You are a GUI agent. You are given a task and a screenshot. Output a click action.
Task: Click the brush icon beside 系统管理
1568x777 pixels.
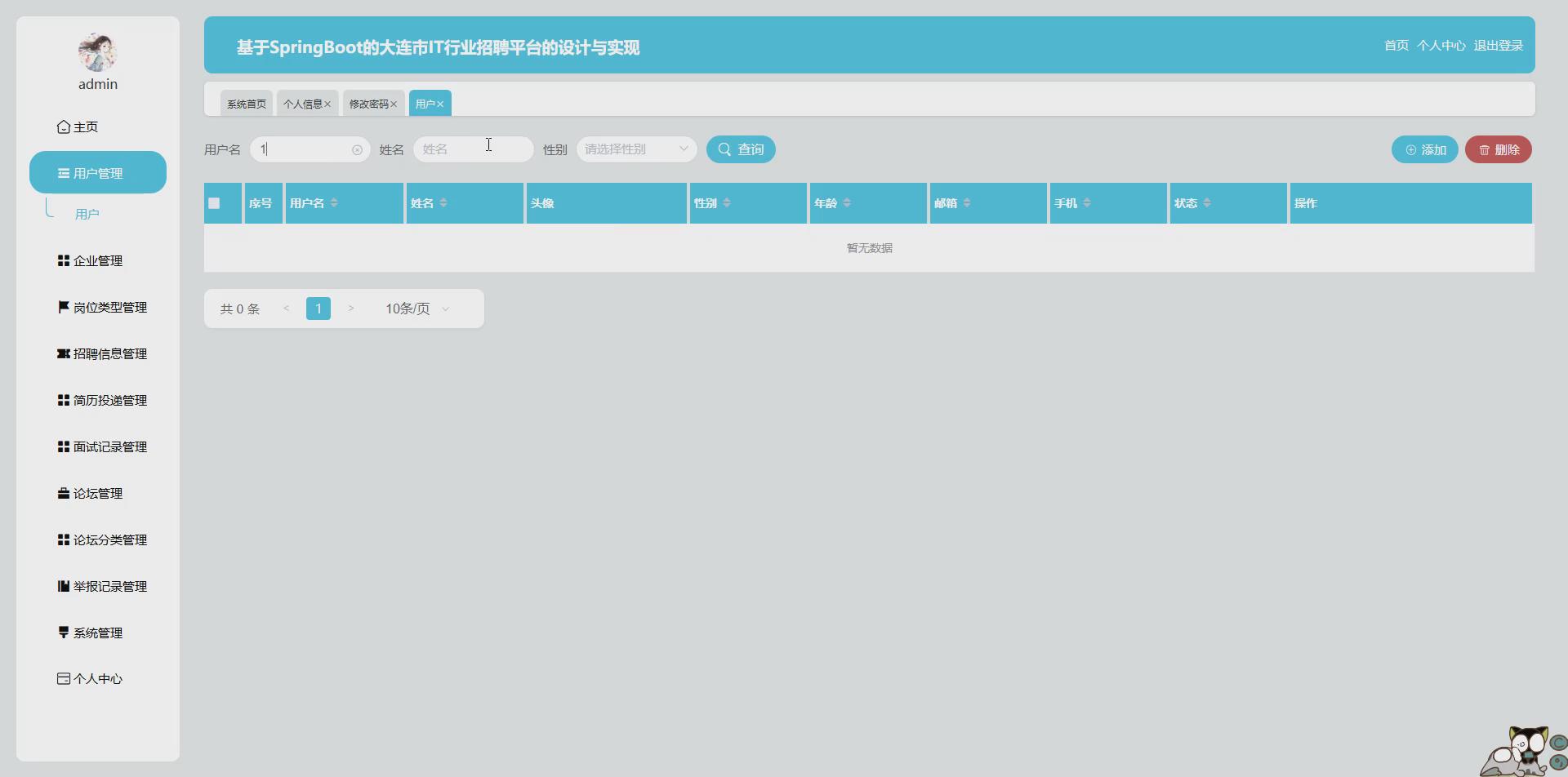coord(64,633)
